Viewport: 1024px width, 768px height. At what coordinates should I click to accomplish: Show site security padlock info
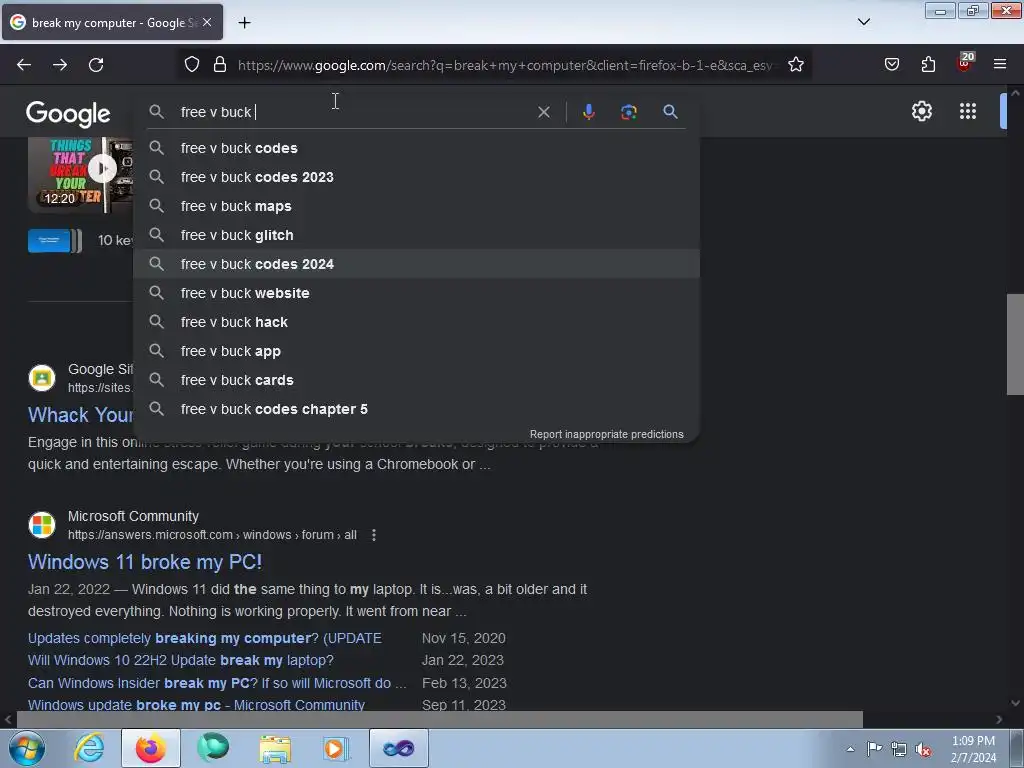220,65
